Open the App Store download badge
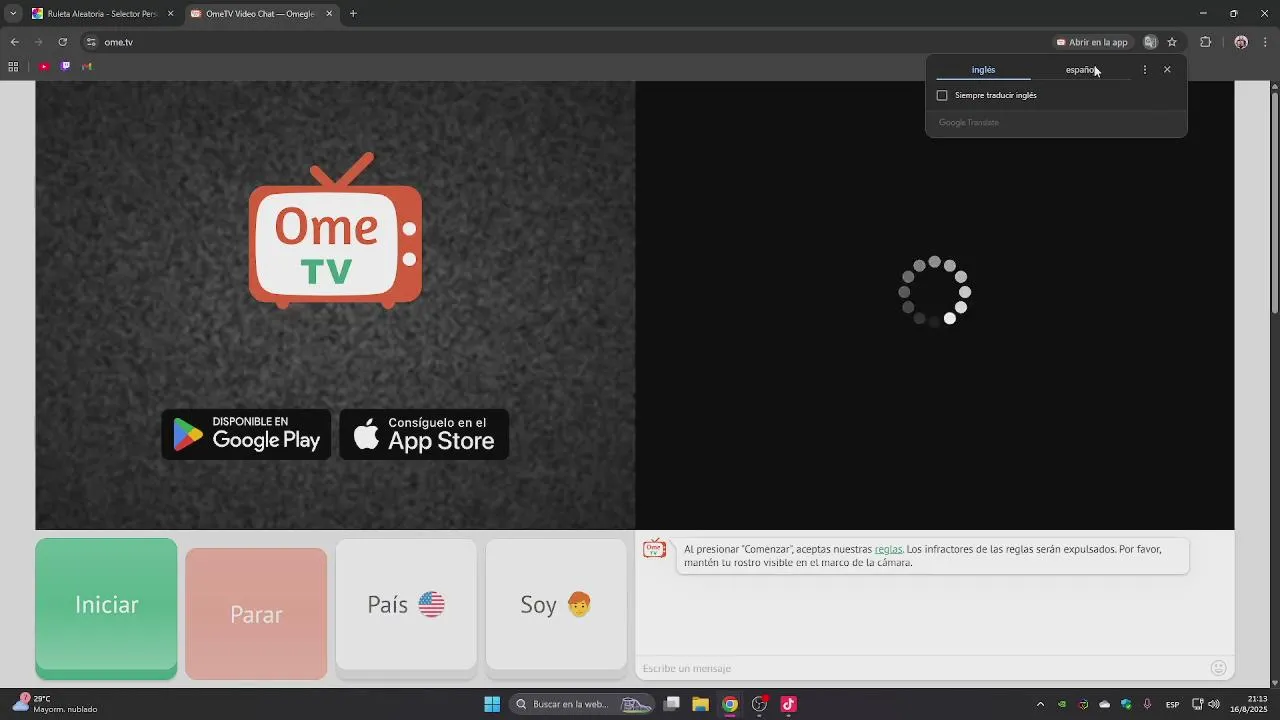 tap(424, 434)
